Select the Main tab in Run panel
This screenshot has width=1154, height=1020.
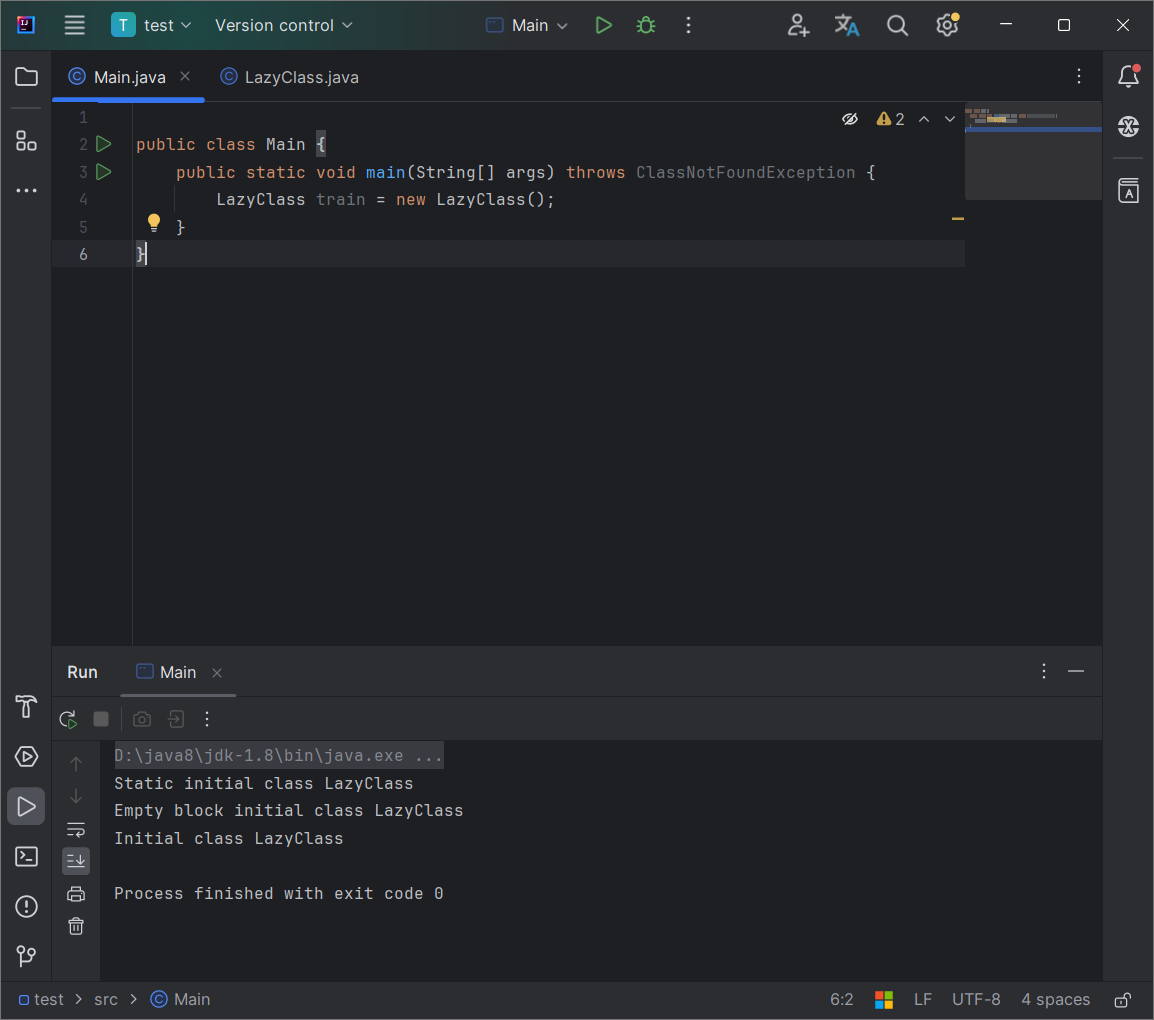coord(177,672)
